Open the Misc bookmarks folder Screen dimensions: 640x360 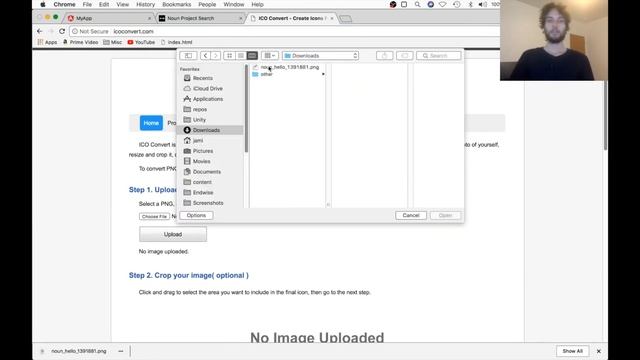click(113, 42)
